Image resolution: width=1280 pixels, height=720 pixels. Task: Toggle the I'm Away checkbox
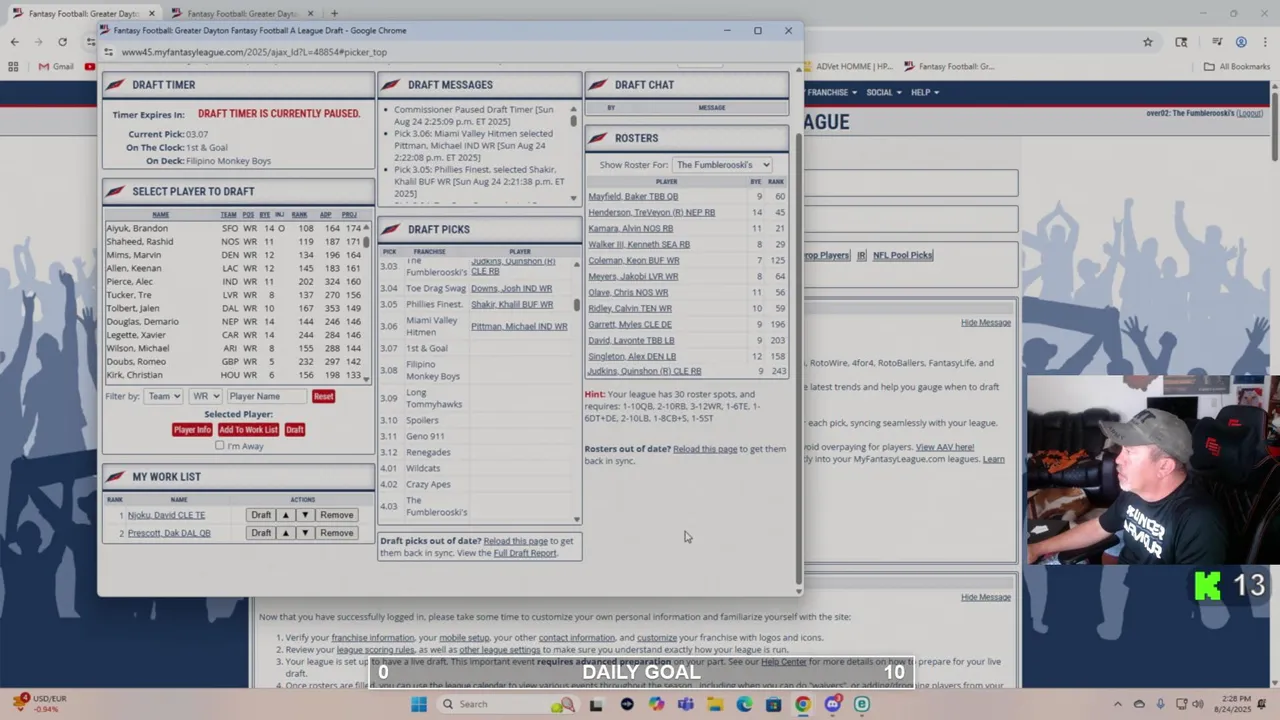click(x=220, y=446)
